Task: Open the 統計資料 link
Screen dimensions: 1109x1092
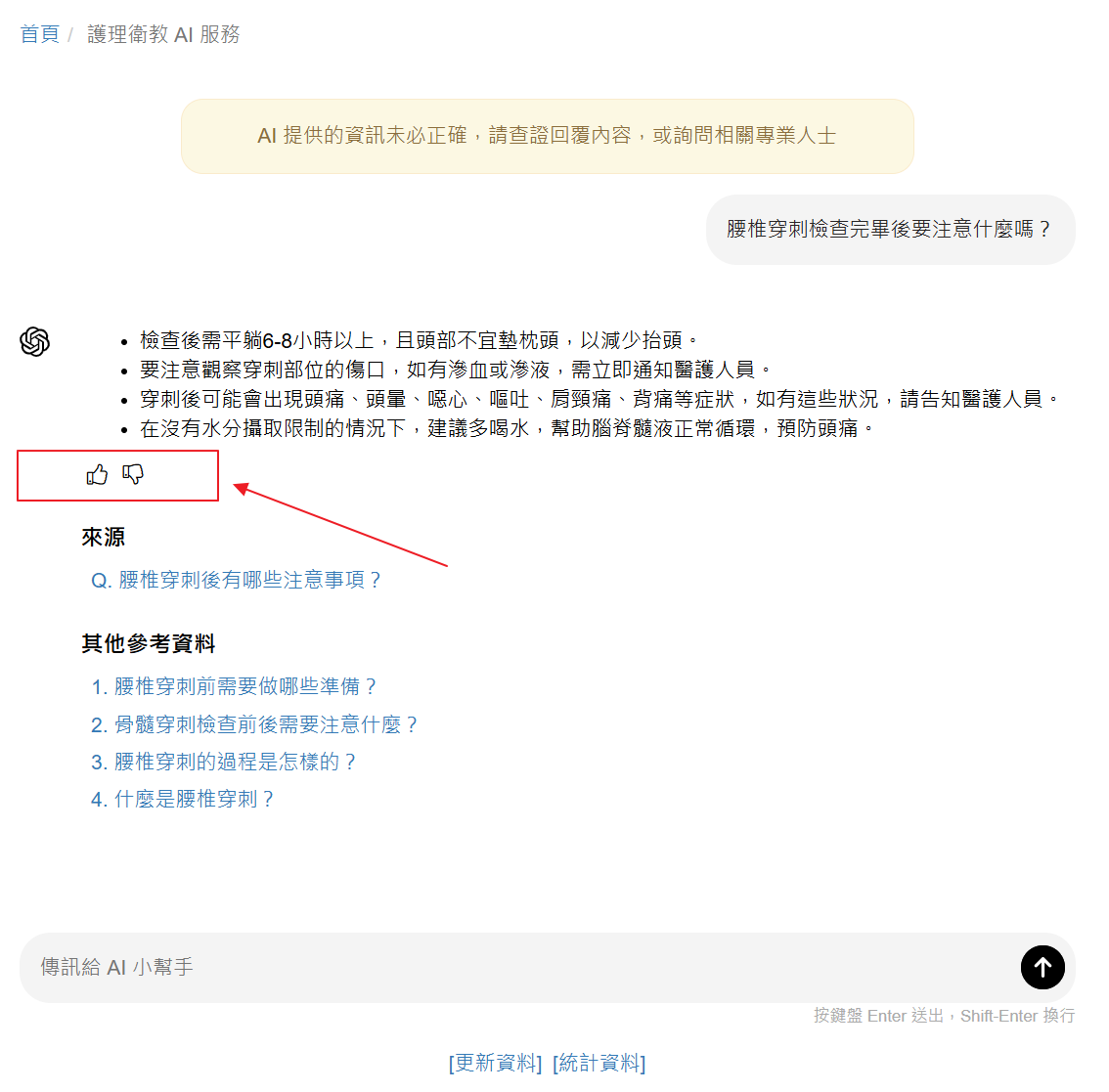Action: pyautogui.click(x=599, y=1063)
